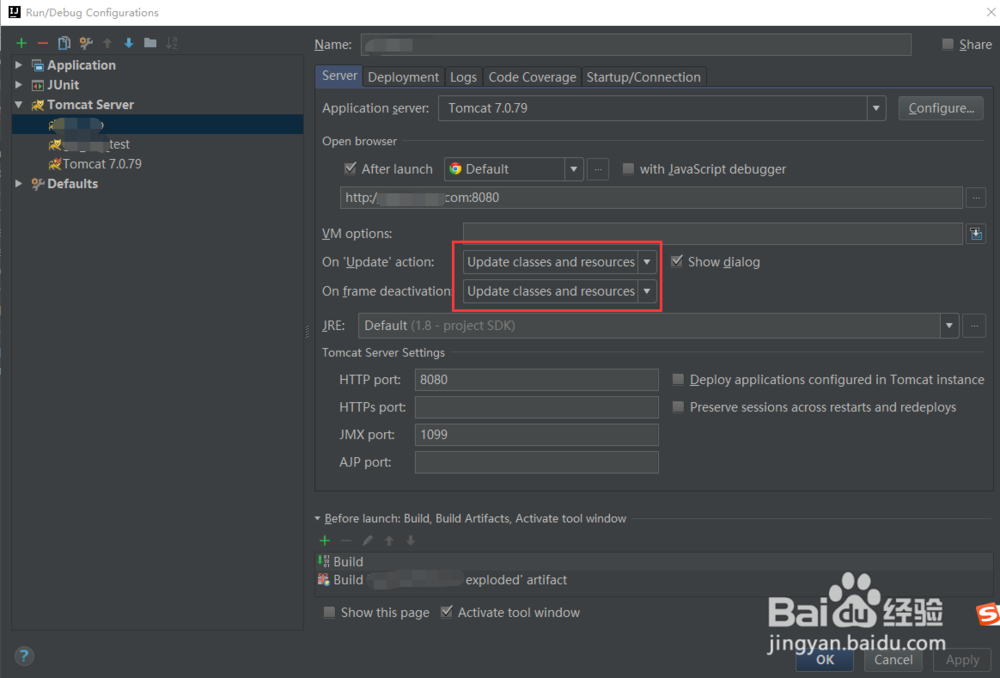Click JMX port field showing 1099
Screen dimensions: 1000x678
pyautogui.click(x=536, y=435)
